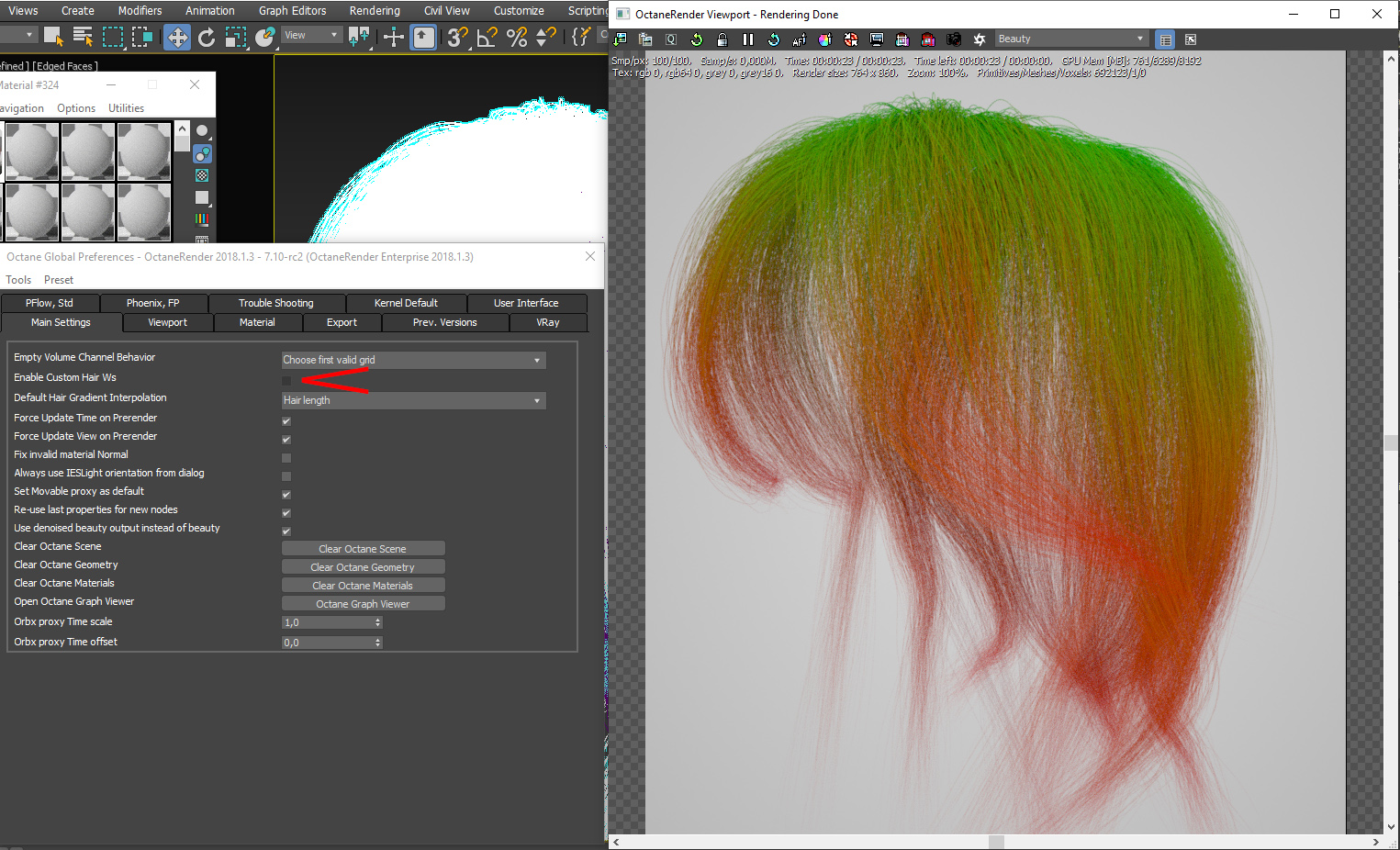Viewport: 1400px width, 850px height.
Task: Click the Octane Graph Viewer button
Action: coord(363,604)
